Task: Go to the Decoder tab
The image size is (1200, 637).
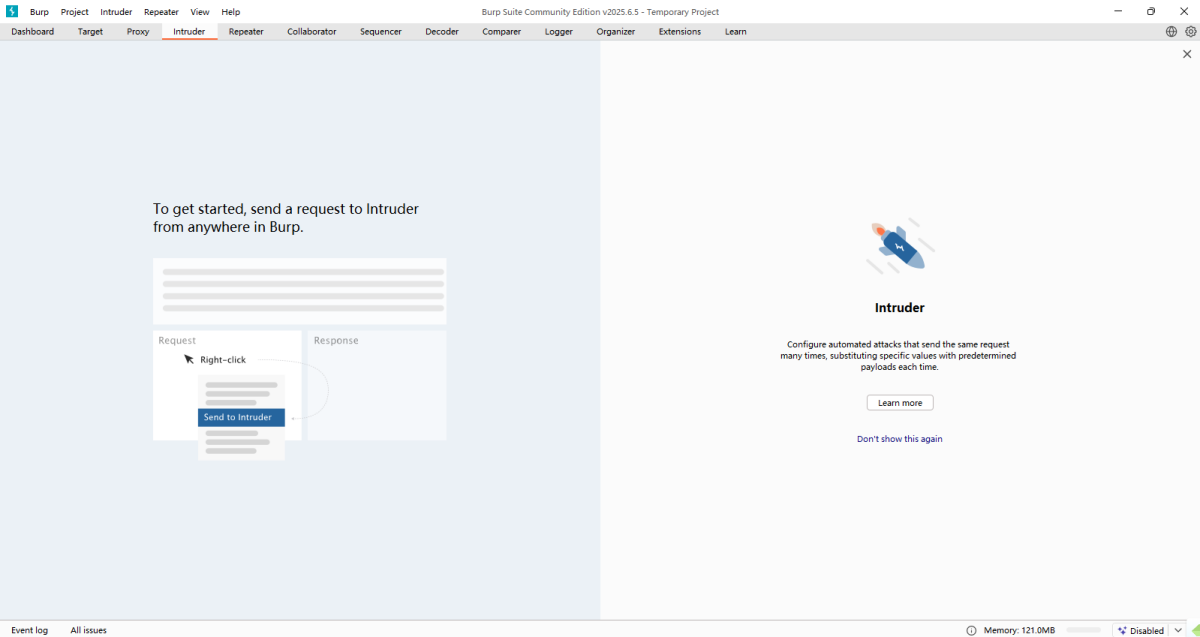Action: coord(442,32)
